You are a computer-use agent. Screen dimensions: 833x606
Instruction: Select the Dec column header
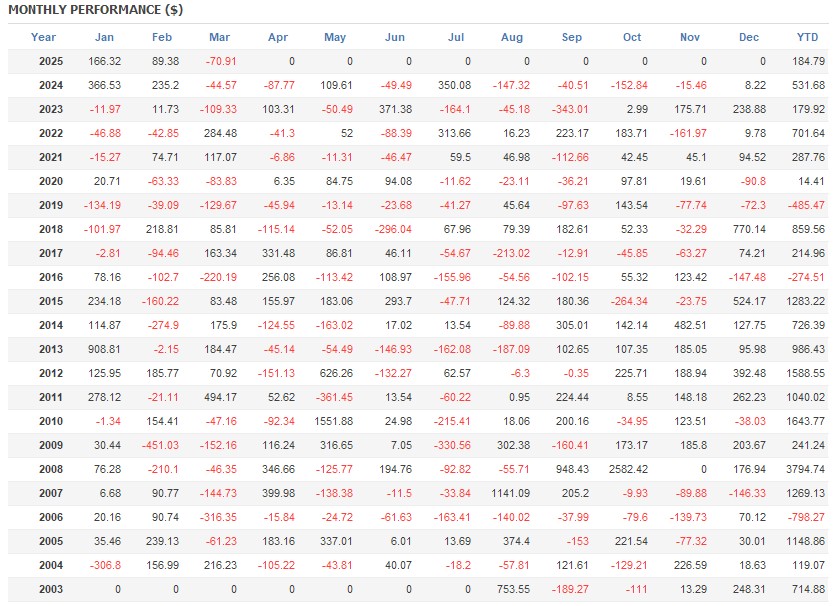(x=749, y=37)
